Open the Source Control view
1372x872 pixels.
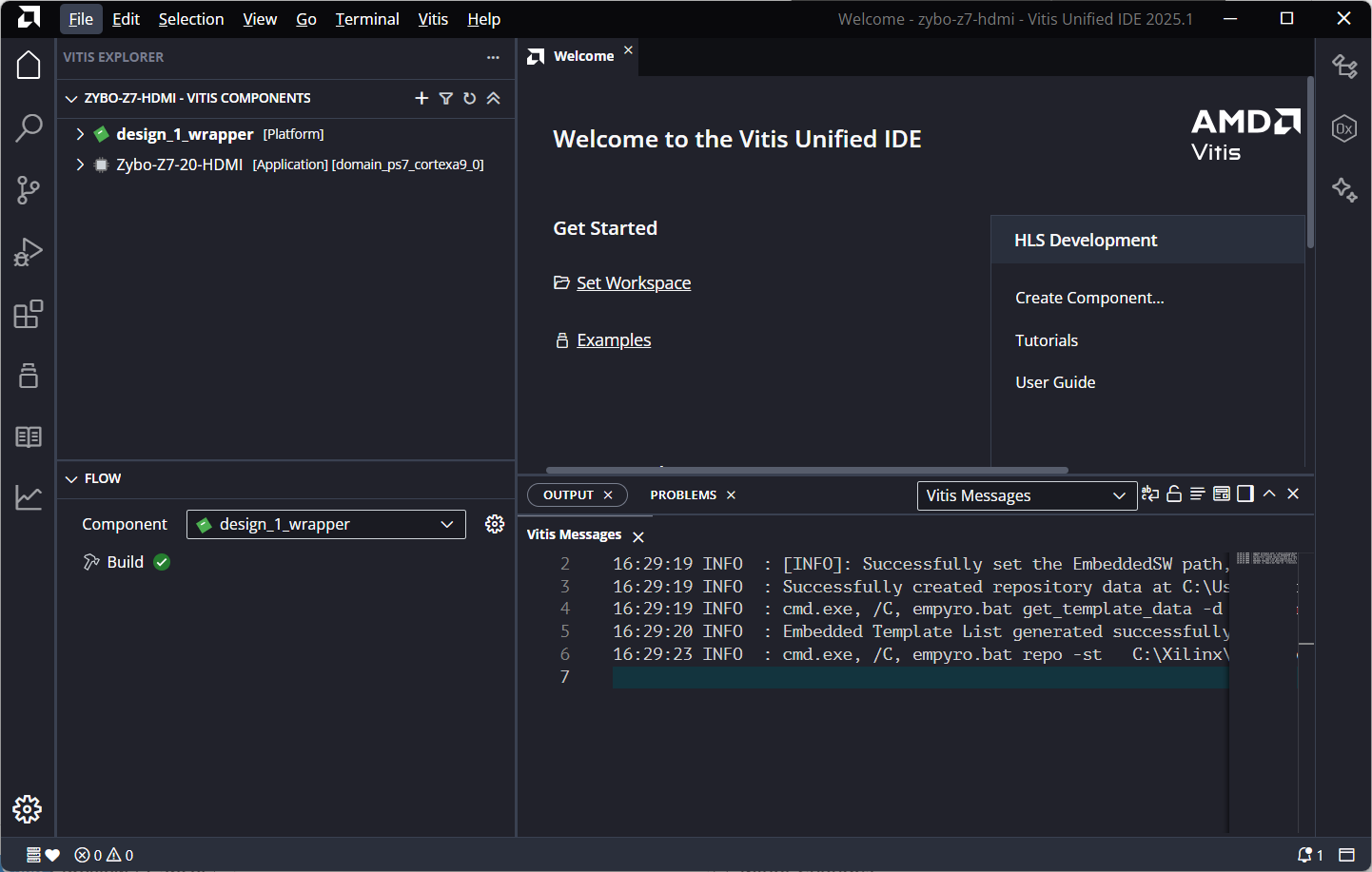coord(29,190)
